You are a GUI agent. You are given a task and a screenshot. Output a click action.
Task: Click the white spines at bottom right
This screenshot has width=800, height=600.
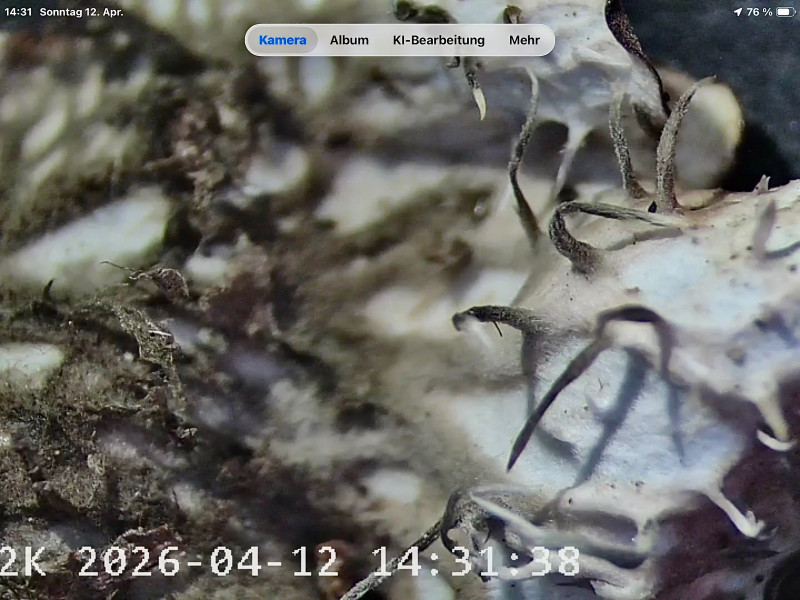coord(740,515)
